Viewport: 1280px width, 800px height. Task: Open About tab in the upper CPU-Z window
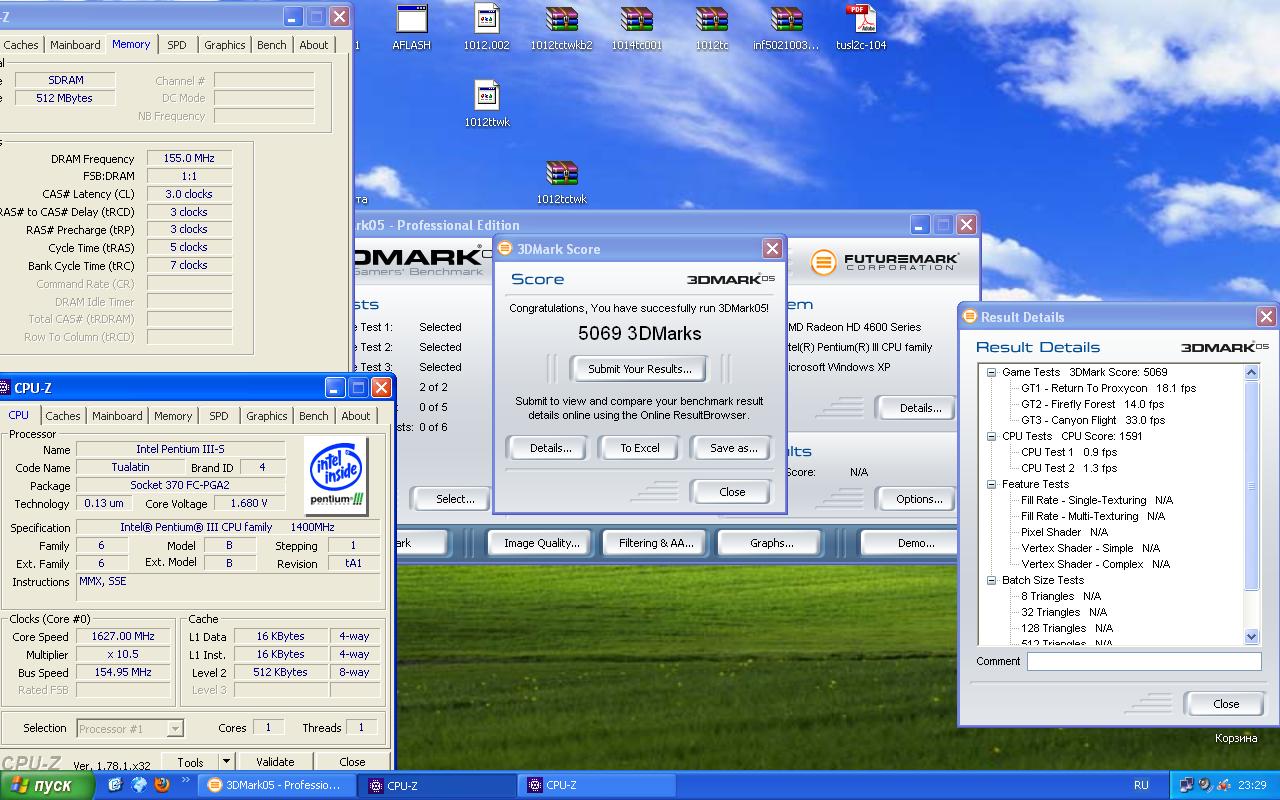point(314,45)
